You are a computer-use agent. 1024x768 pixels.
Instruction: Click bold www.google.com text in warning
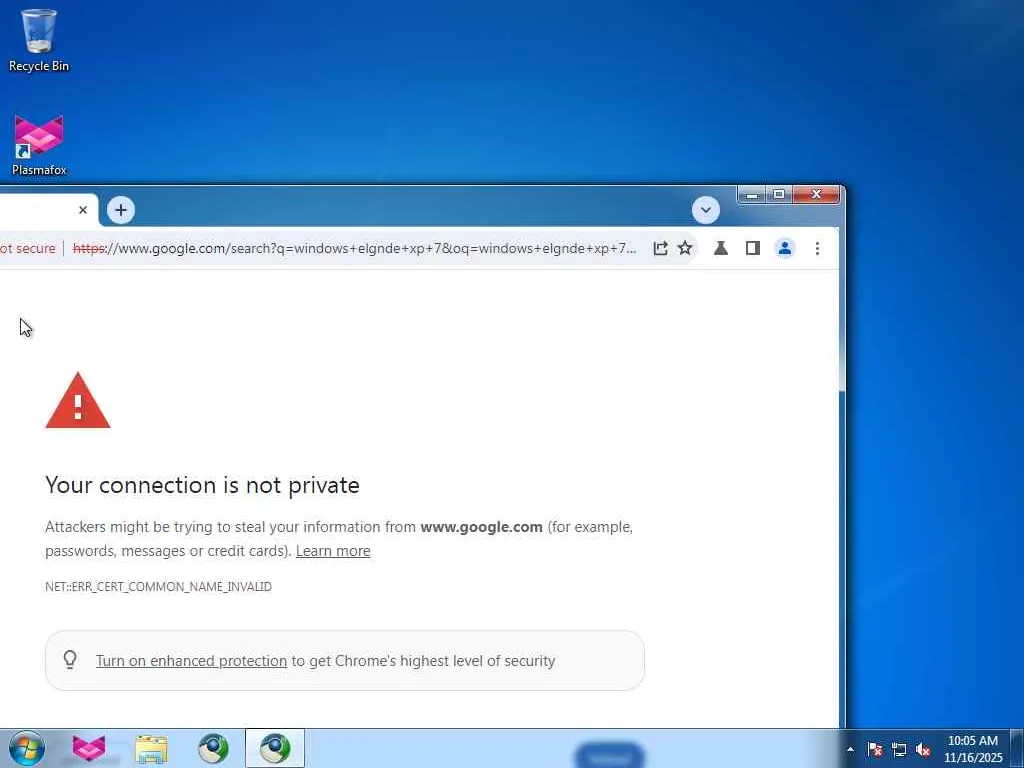click(x=481, y=526)
